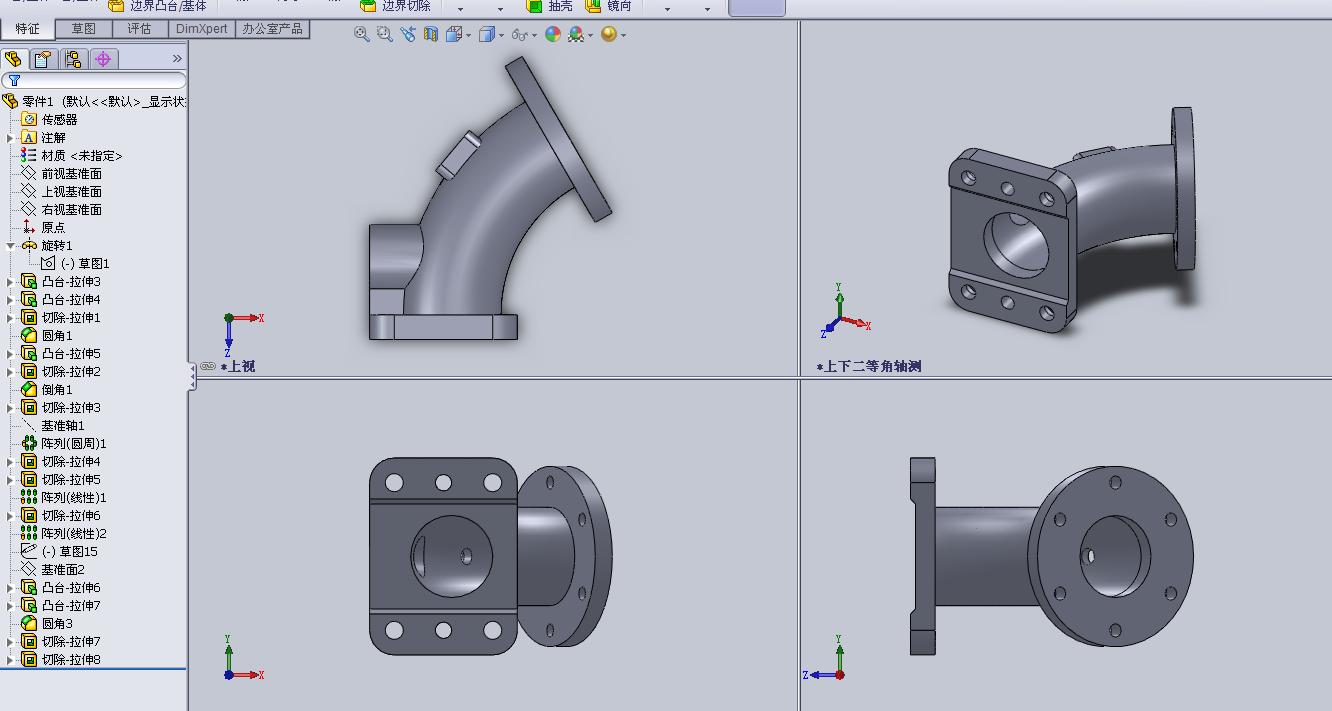
Task: Select the 上视基准面 plane
Action: pyautogui.click(x=61, y=191)
